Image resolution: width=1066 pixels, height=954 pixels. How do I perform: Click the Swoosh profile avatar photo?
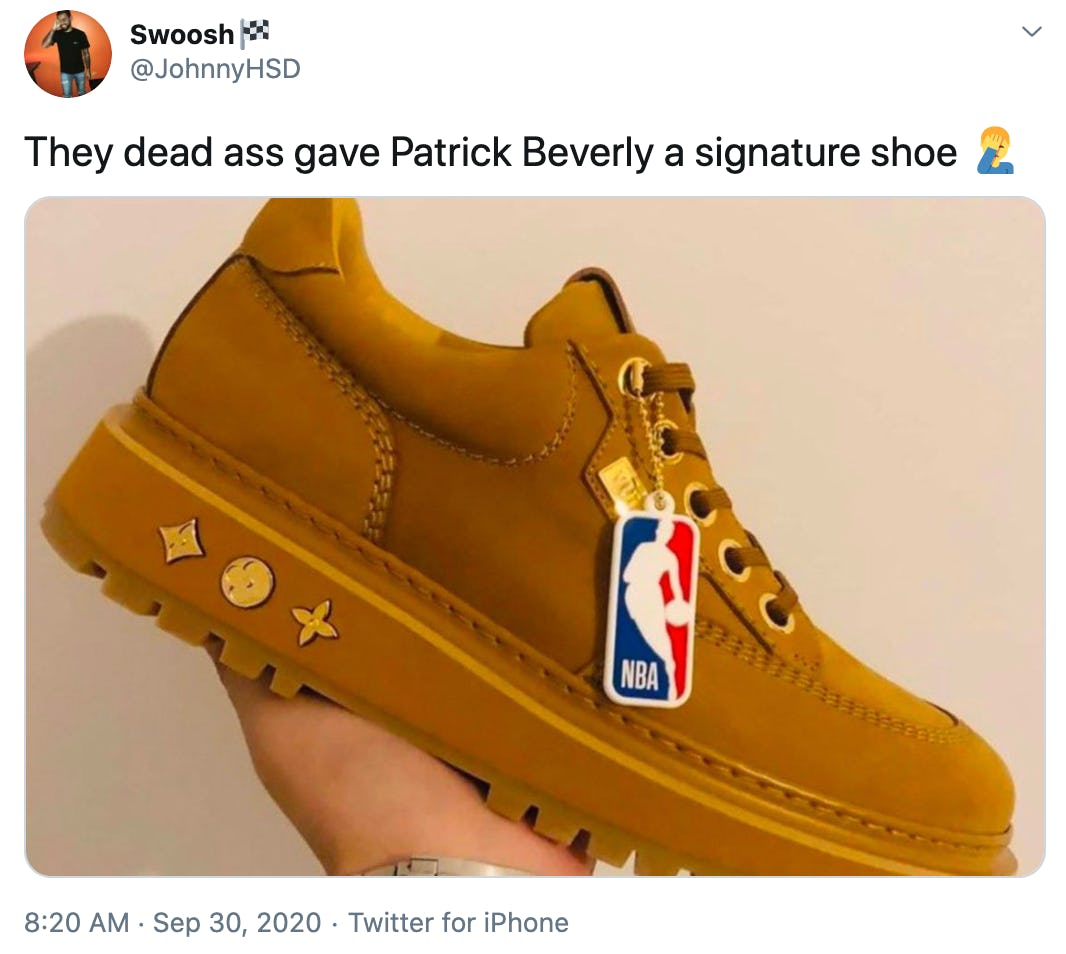point(68,54)
